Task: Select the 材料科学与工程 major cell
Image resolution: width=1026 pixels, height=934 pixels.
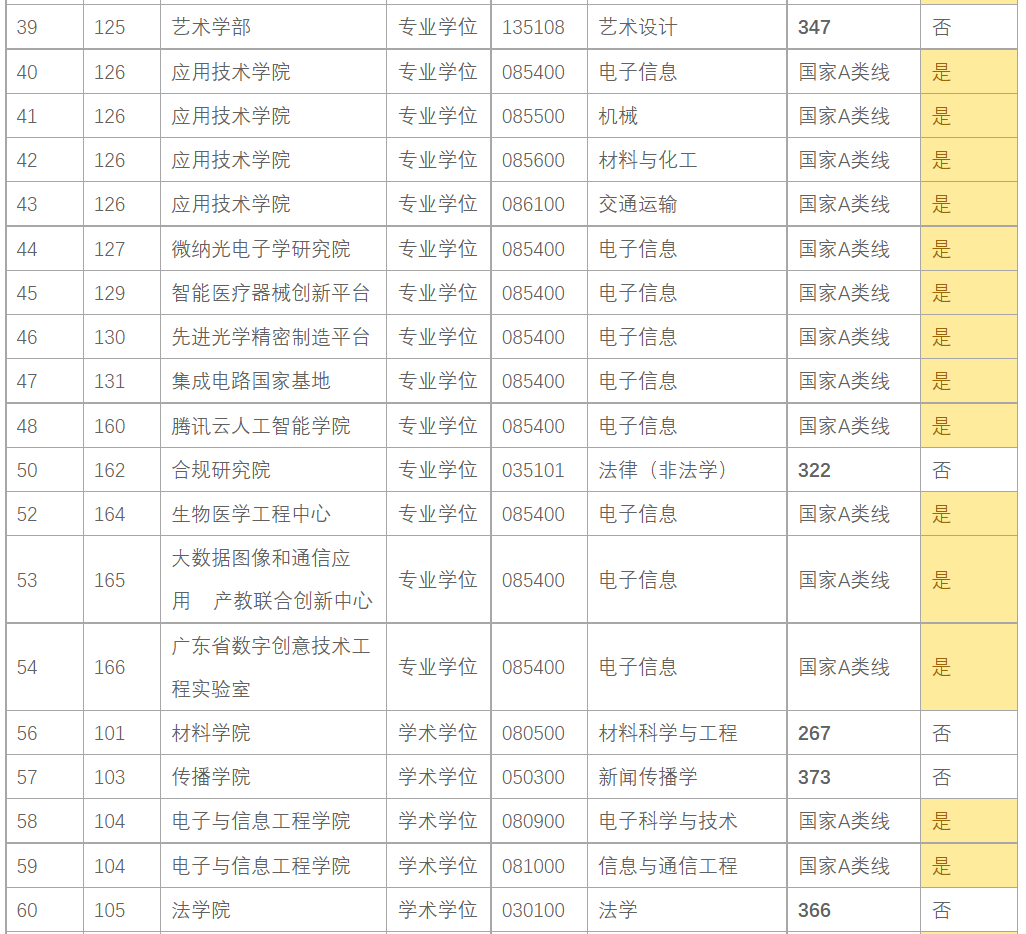Action: (668, 733)
